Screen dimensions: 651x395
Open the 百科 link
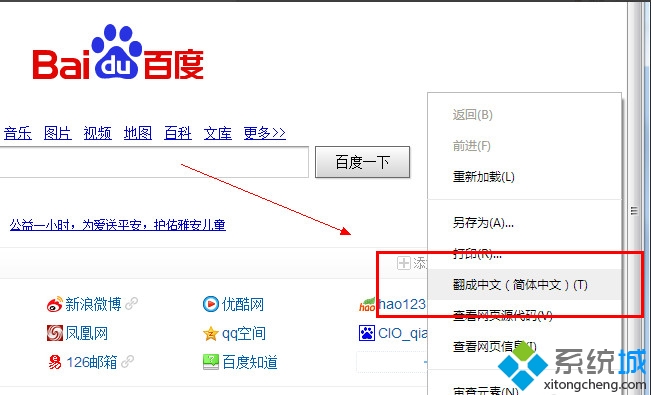(178, 133)
